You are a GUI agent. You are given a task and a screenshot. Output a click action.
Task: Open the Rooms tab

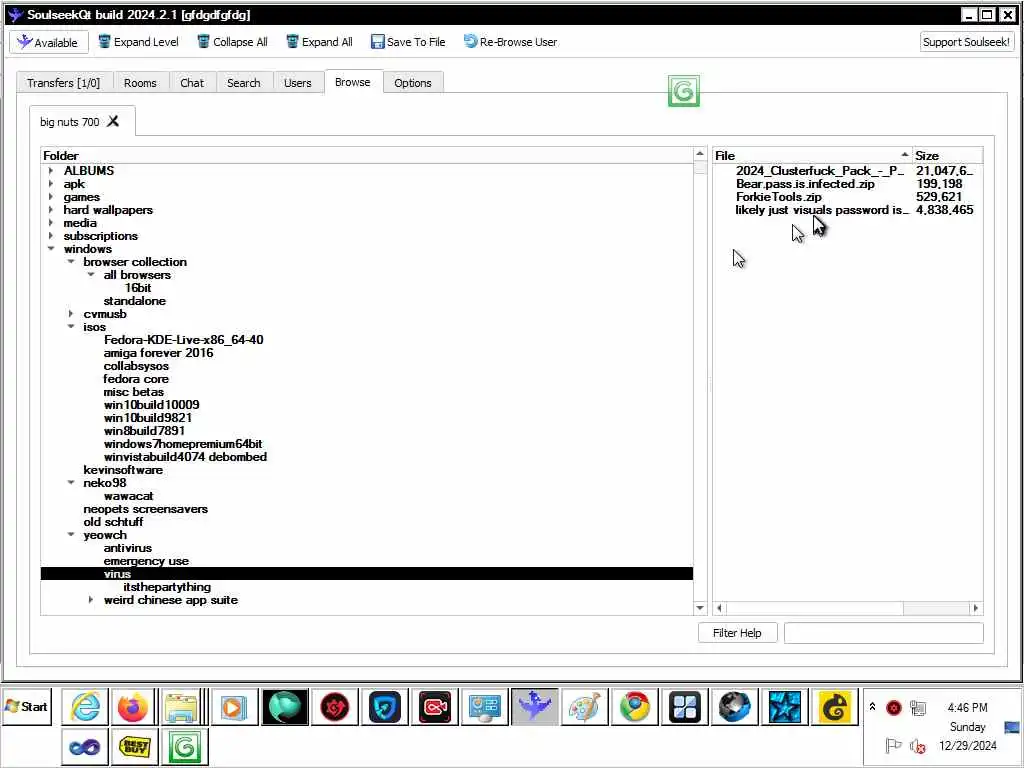pyautogui.click(x=140, y=83)
